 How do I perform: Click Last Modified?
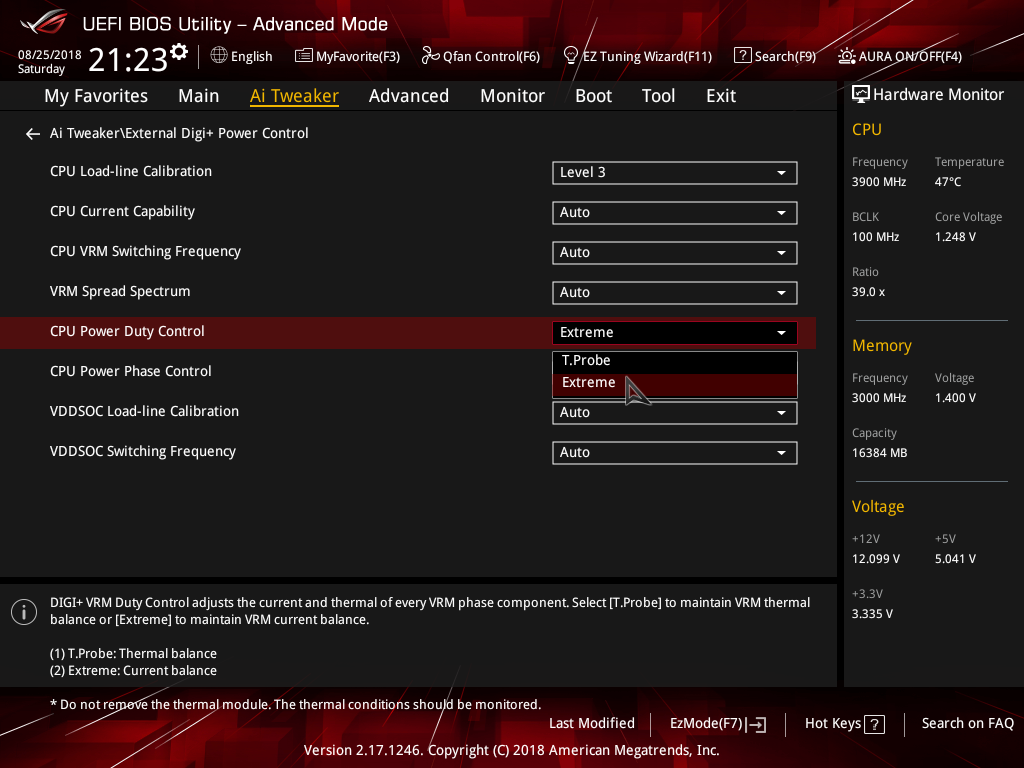point(592,724)
